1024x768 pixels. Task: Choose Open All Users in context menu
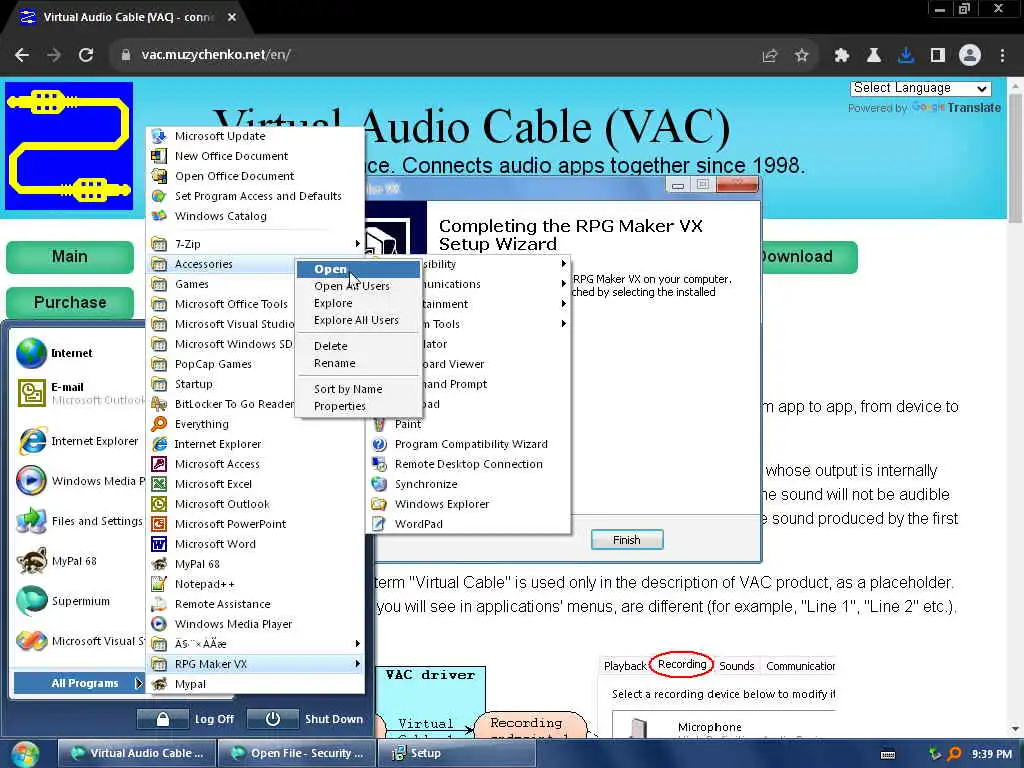pyautogui.click(x=358, y=286)
